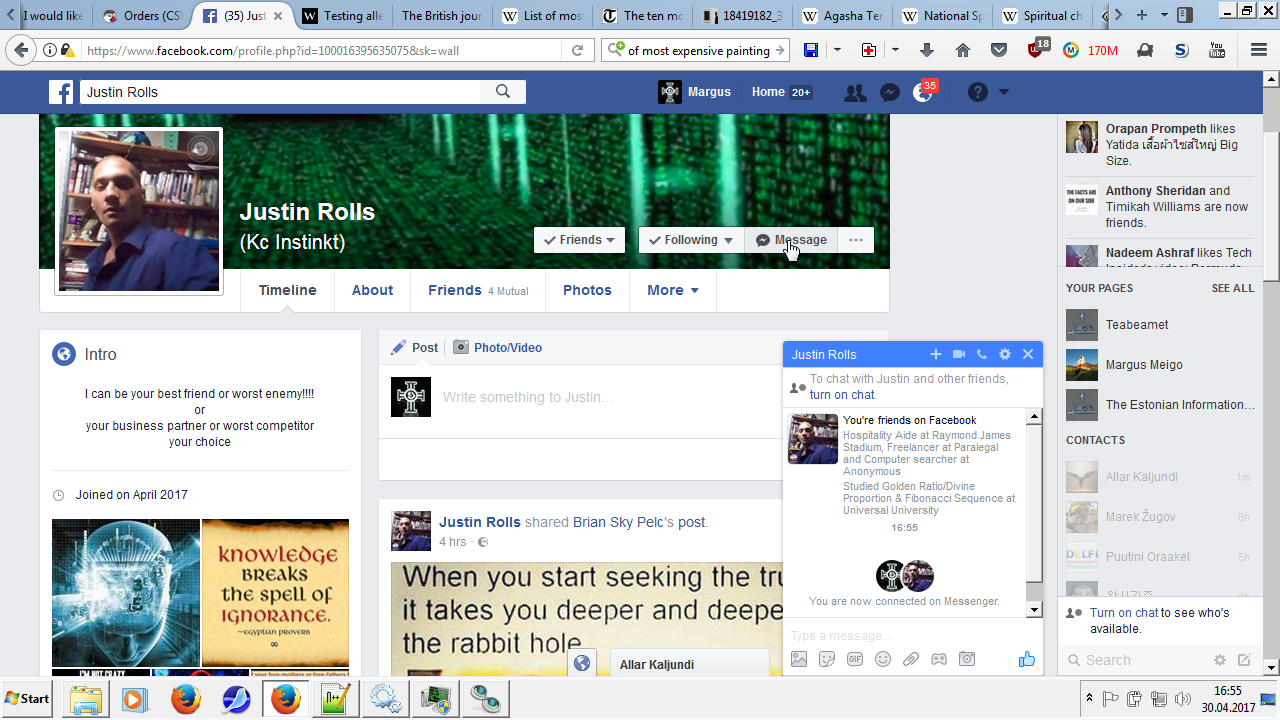Click the Margus profile link in header
The height and width of the screenshot is (720, 1280).
695,92
